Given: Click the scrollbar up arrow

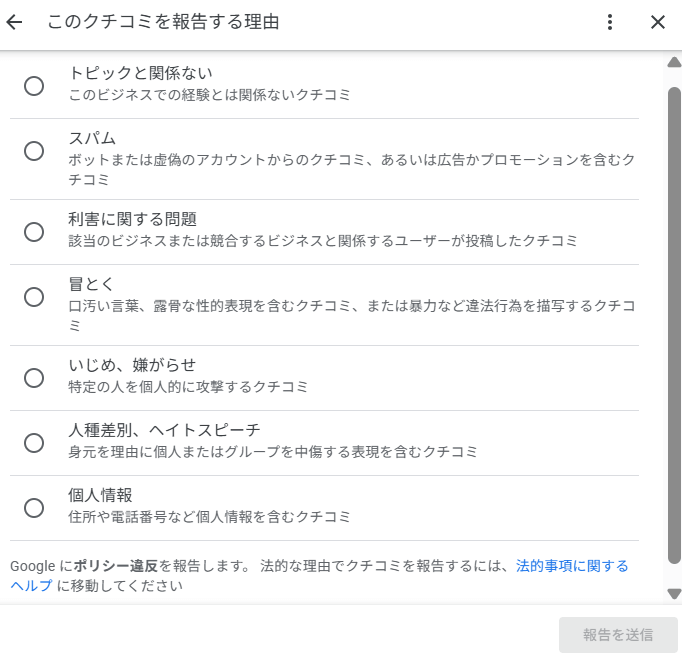Looking at the screenshot, I should tap(674, 62).
